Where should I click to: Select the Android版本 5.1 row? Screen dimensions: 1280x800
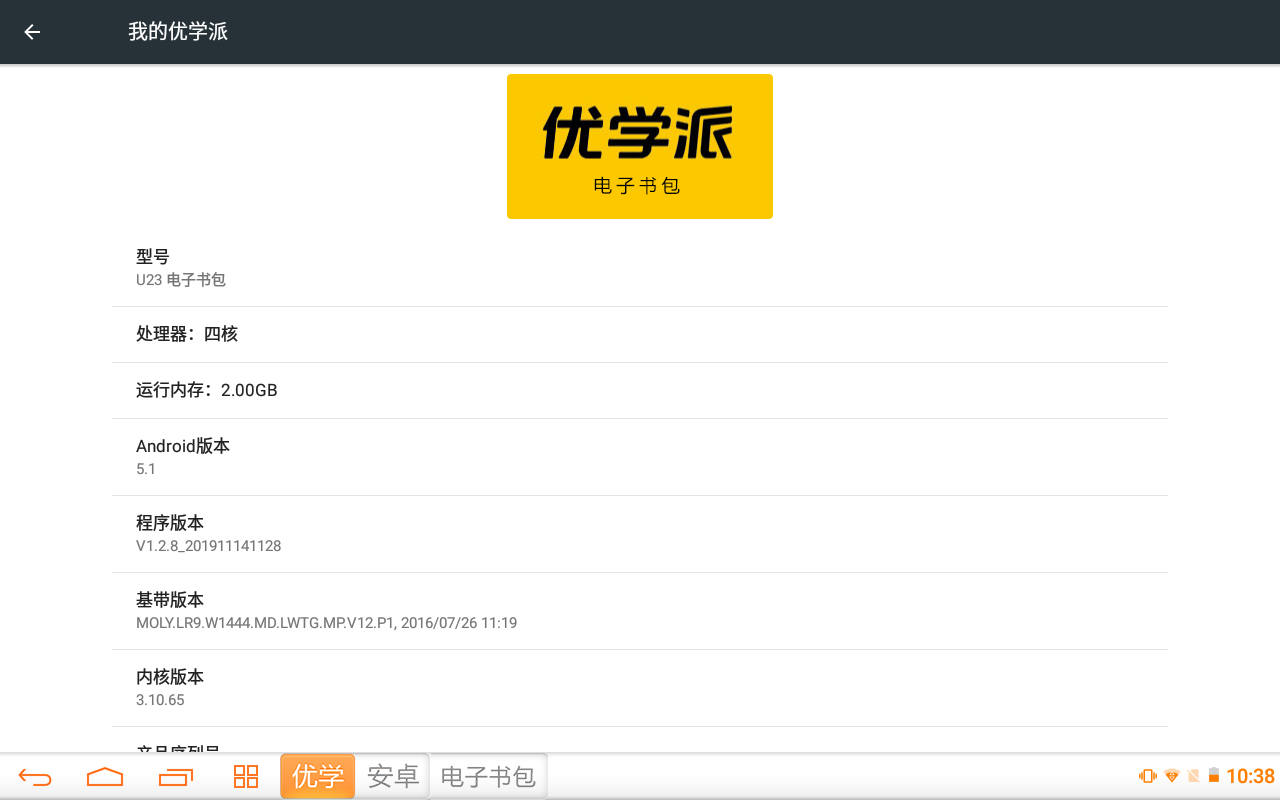tap(640, 457)
